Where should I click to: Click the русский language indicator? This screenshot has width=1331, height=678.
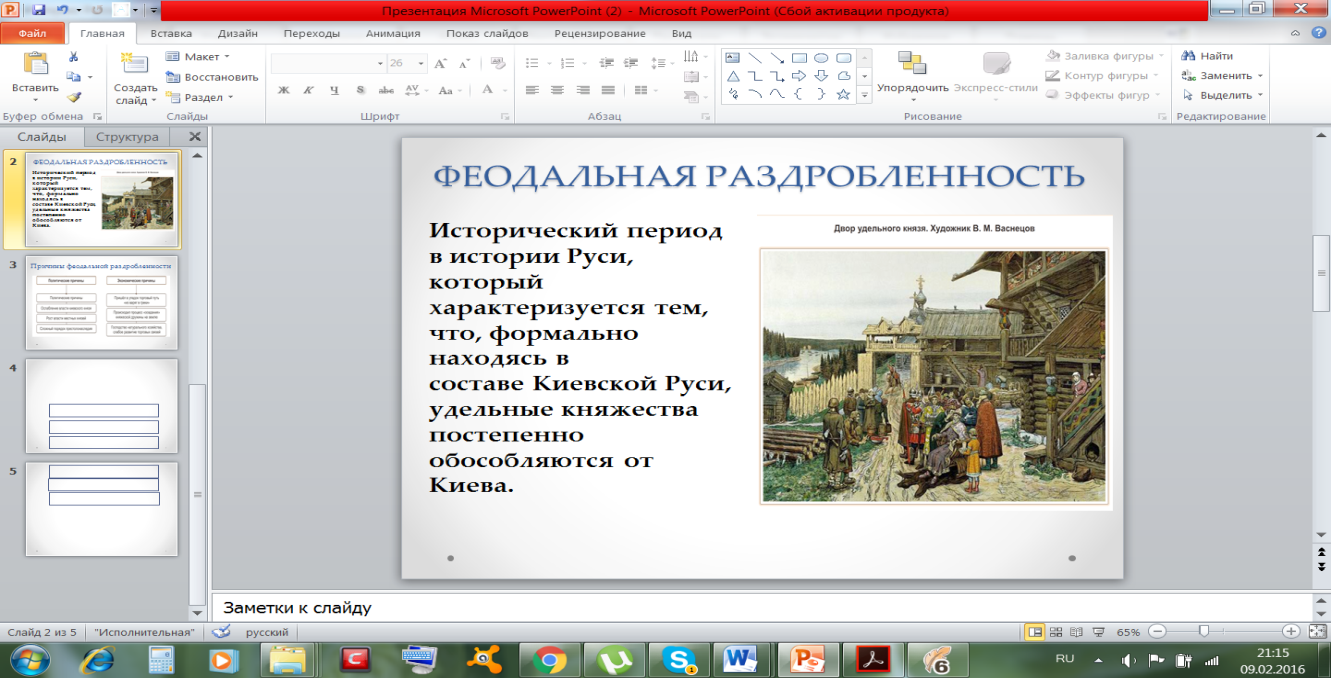(267, 632)
